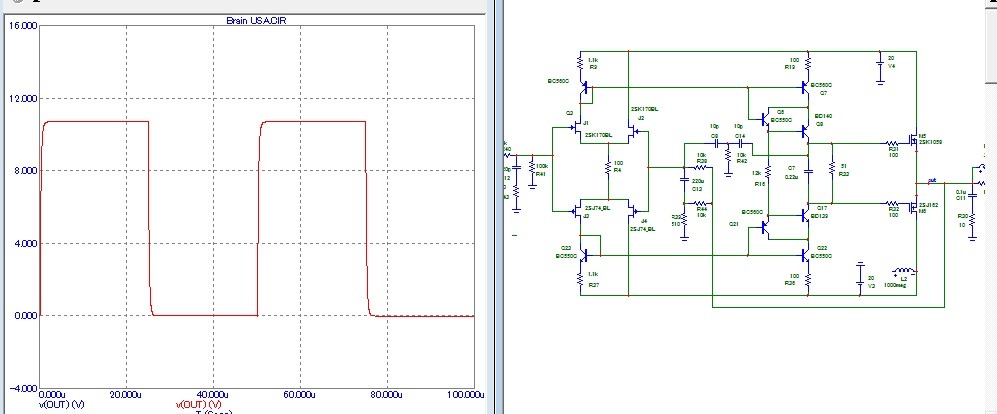
Task: Select resistor R16 (12k)
Action: tap(768, 172)
